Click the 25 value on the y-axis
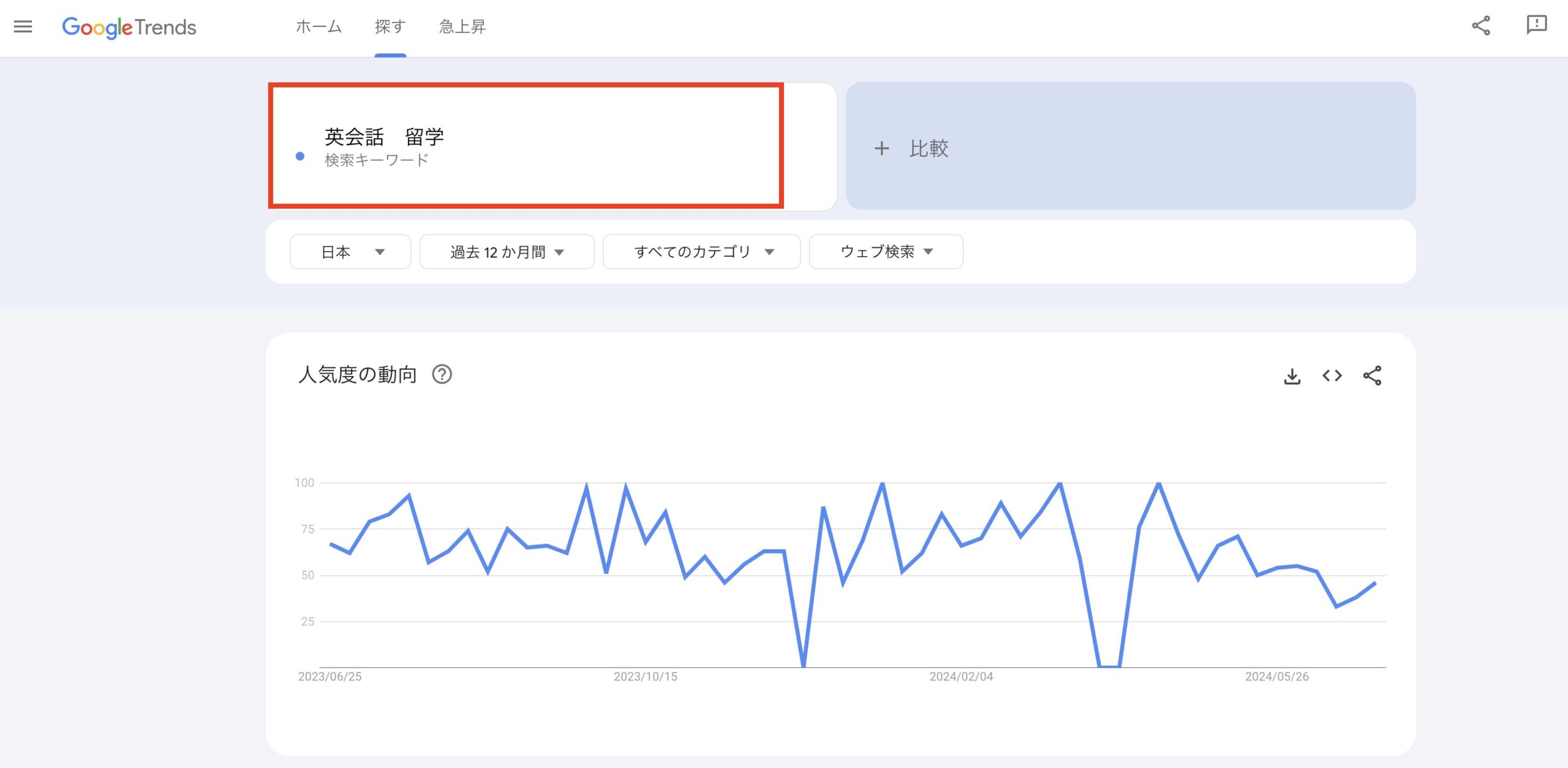Image resolution: width=1568 pixels, height=768 pixels. (x=307, y=622)
